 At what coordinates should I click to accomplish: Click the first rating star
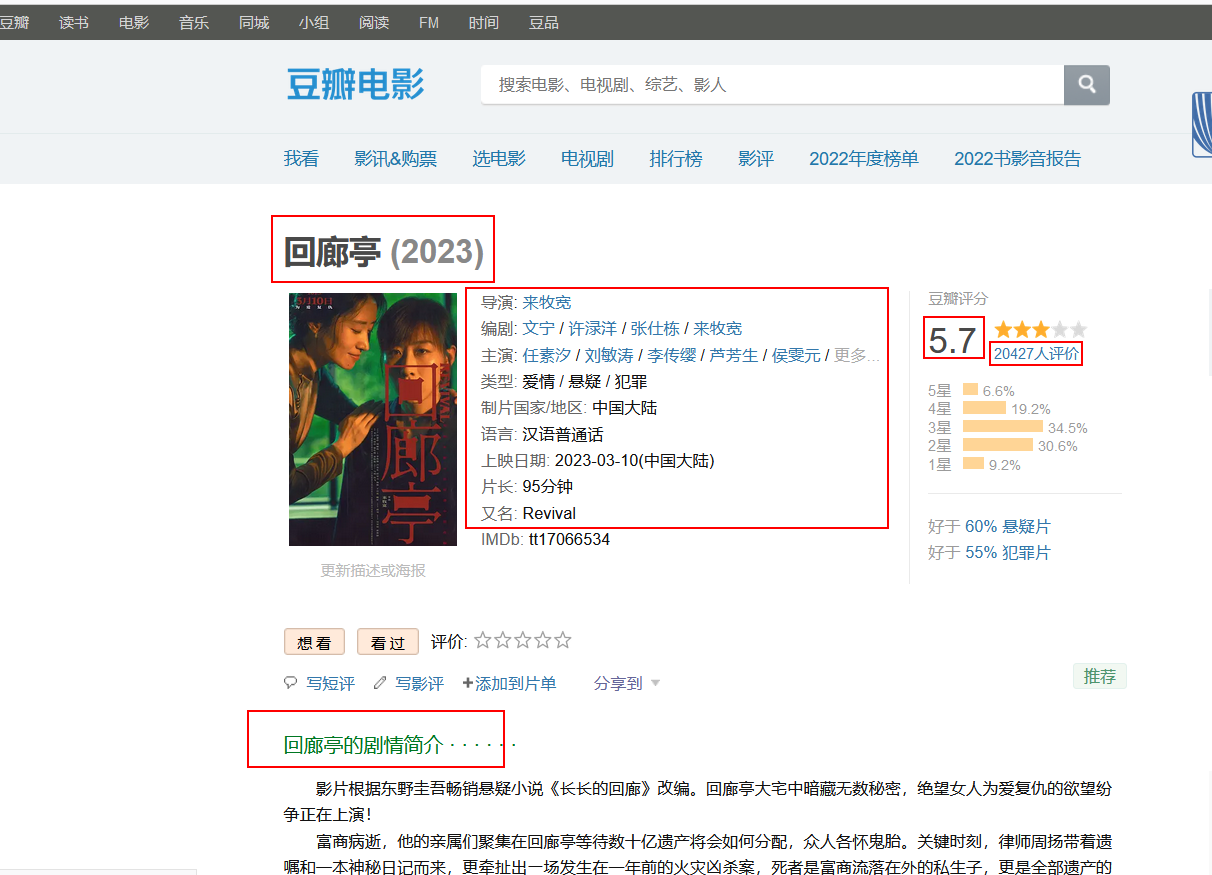(x=483, y=640)
